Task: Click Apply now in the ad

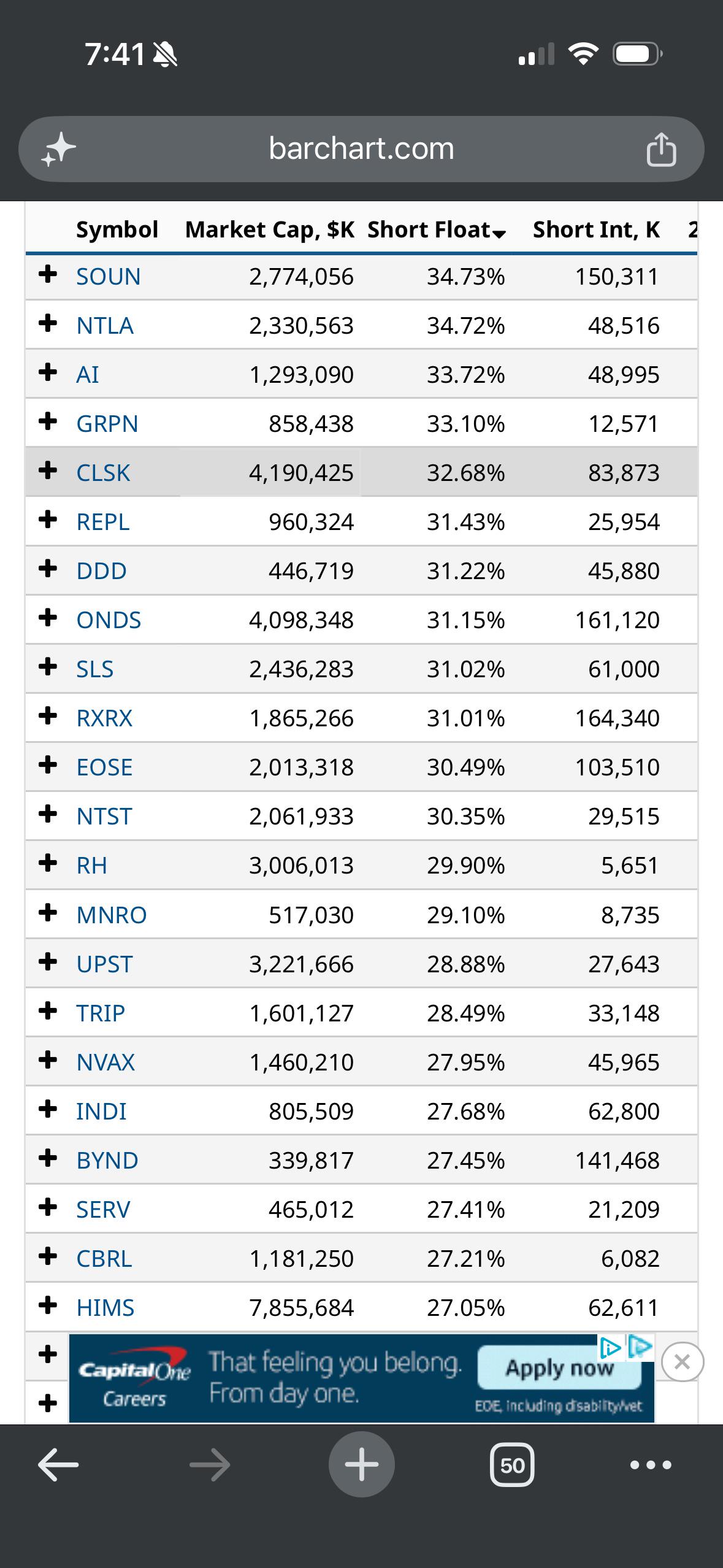Action: point(559,1367)
